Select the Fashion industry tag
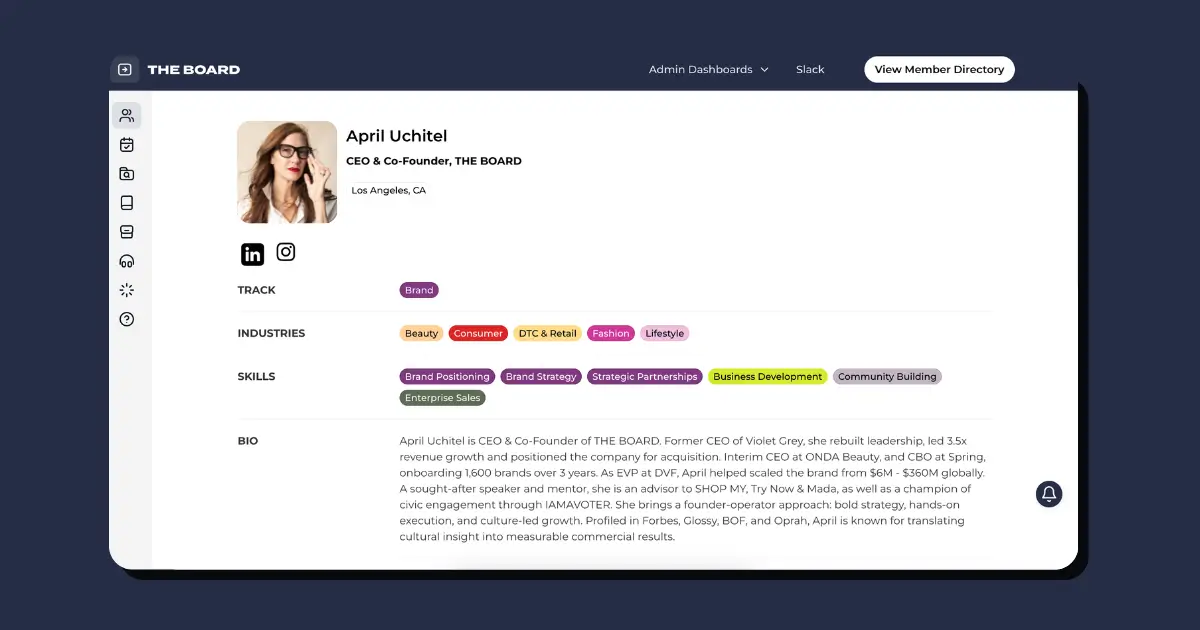The width and height of the screenshot is (1200, 630). pyautogui.click(x=611, y=334)
